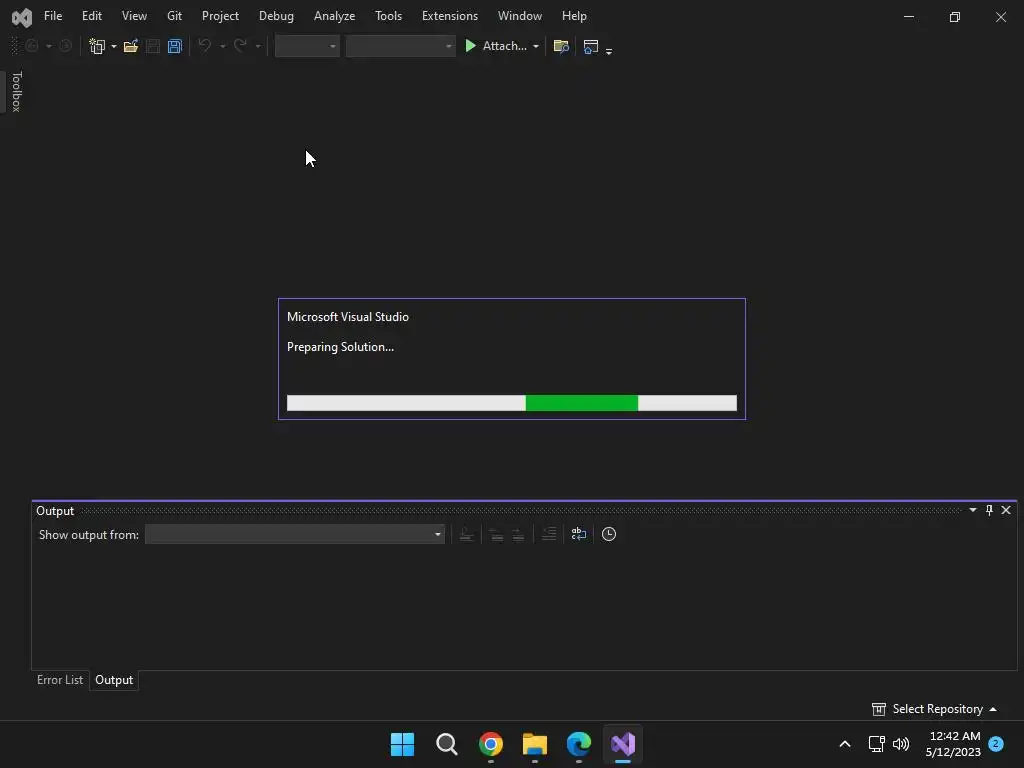Open the Git menu
The height and width of the screenshot is (768, 1024).
(174, 16)
